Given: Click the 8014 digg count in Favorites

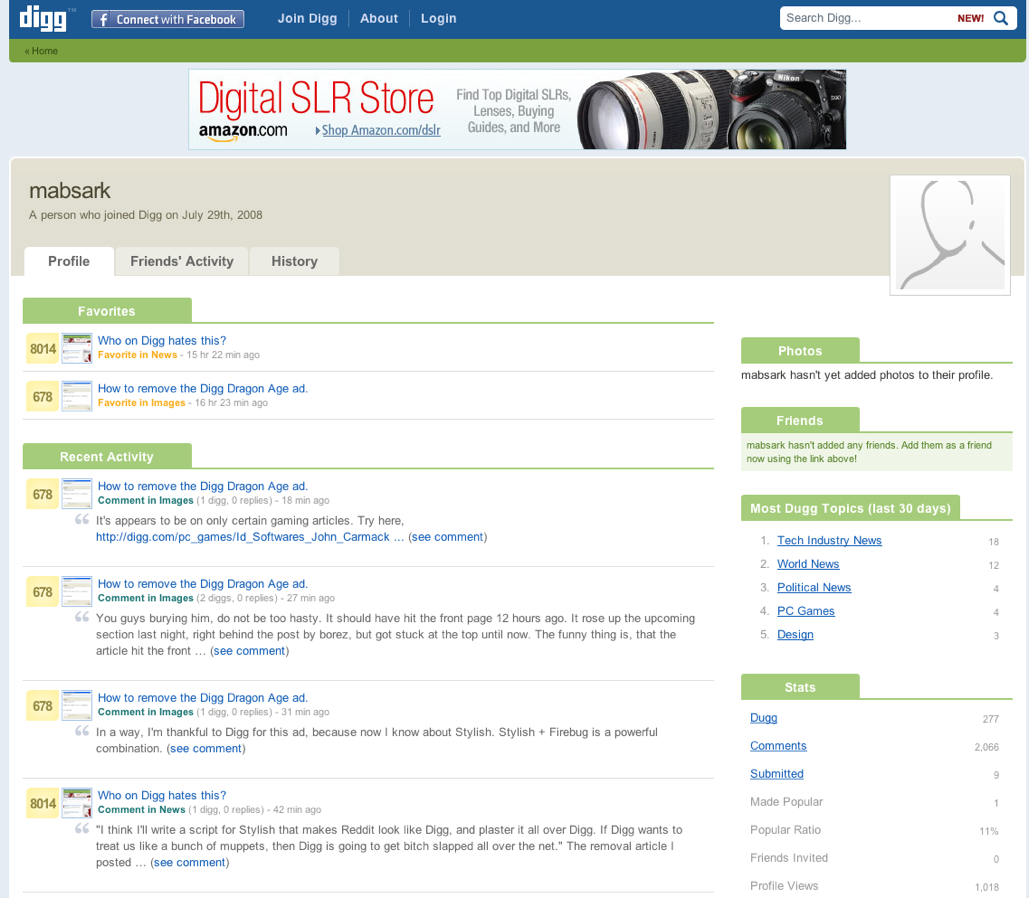Looking at the screenshot, I should coord(43,349).
